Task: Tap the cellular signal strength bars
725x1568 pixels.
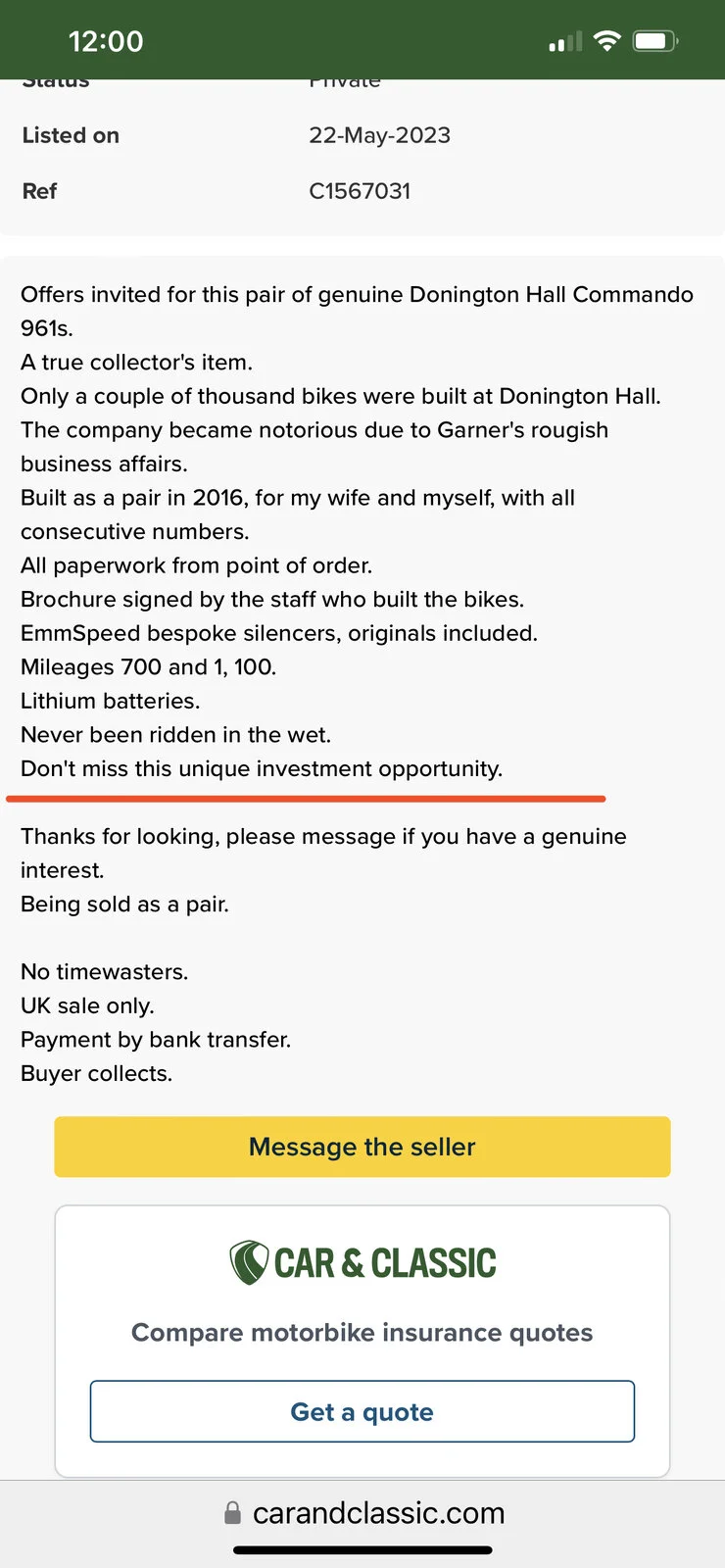Action: point(564,42)
